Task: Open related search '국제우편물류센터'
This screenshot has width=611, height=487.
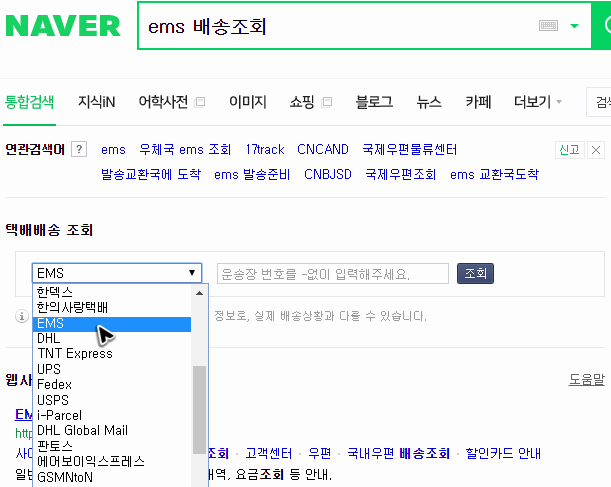Action: coord(410,150)
